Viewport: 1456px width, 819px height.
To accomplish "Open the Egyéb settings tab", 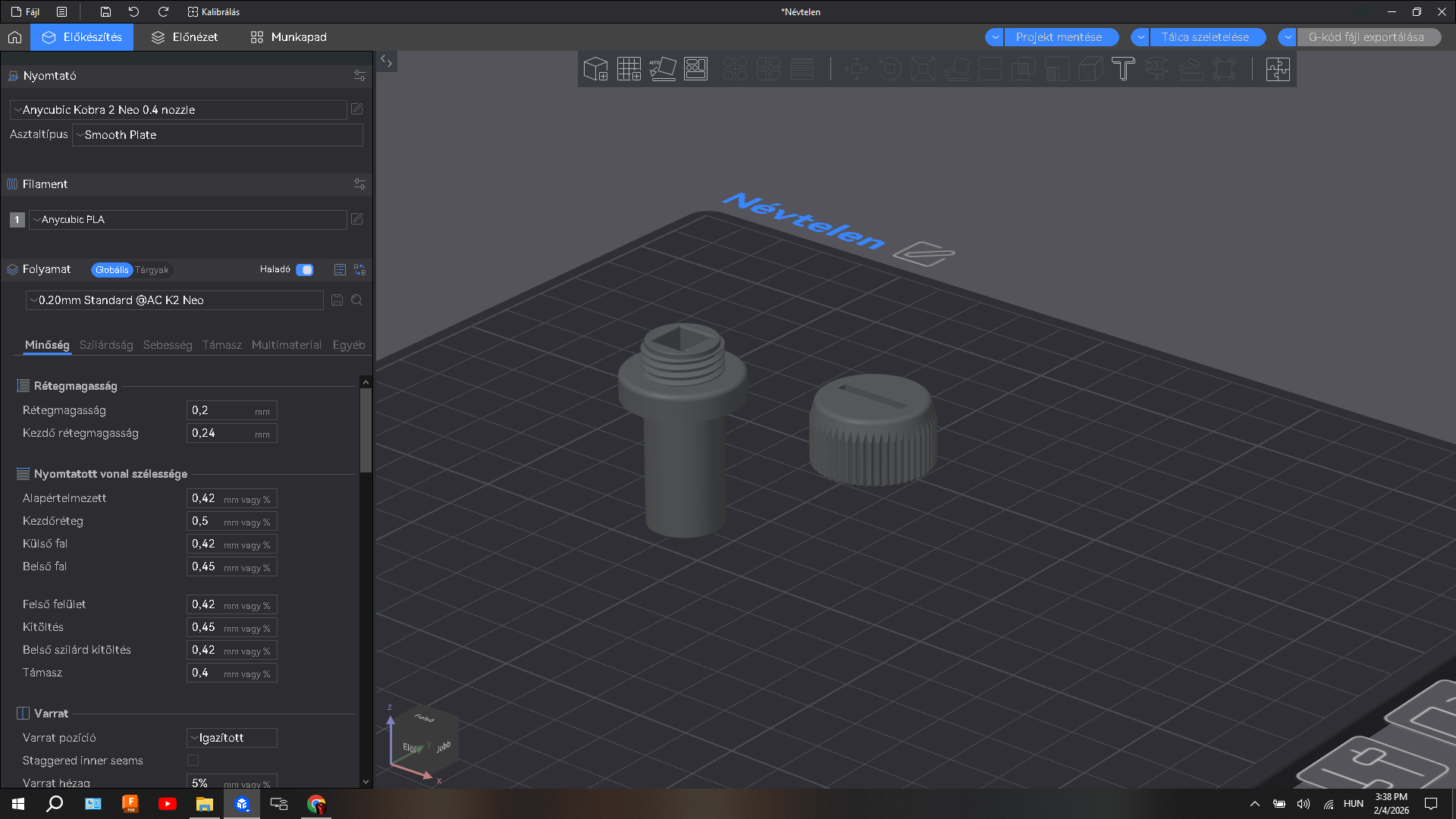I will [349, 345].
